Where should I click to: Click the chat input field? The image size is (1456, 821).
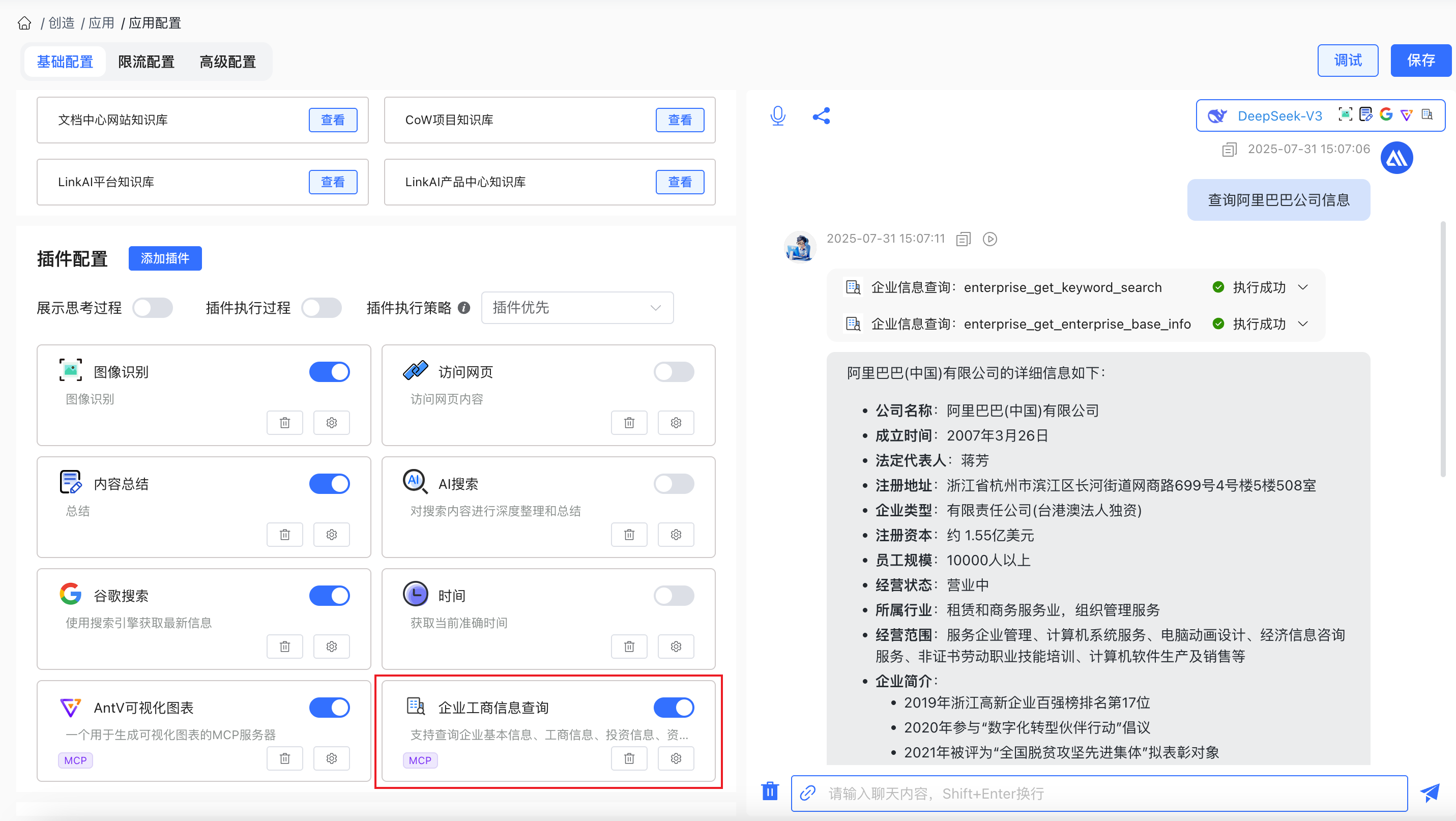pyautogui.click(x=1099, y=794)
